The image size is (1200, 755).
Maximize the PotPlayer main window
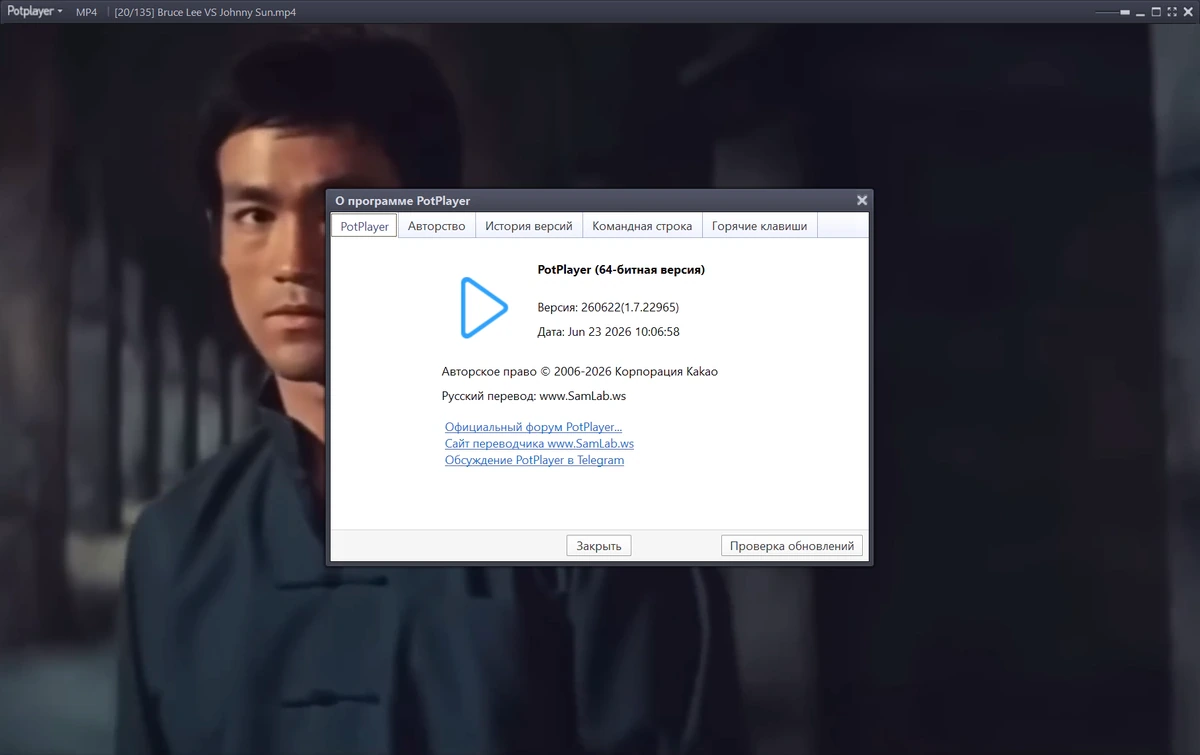1156,12
